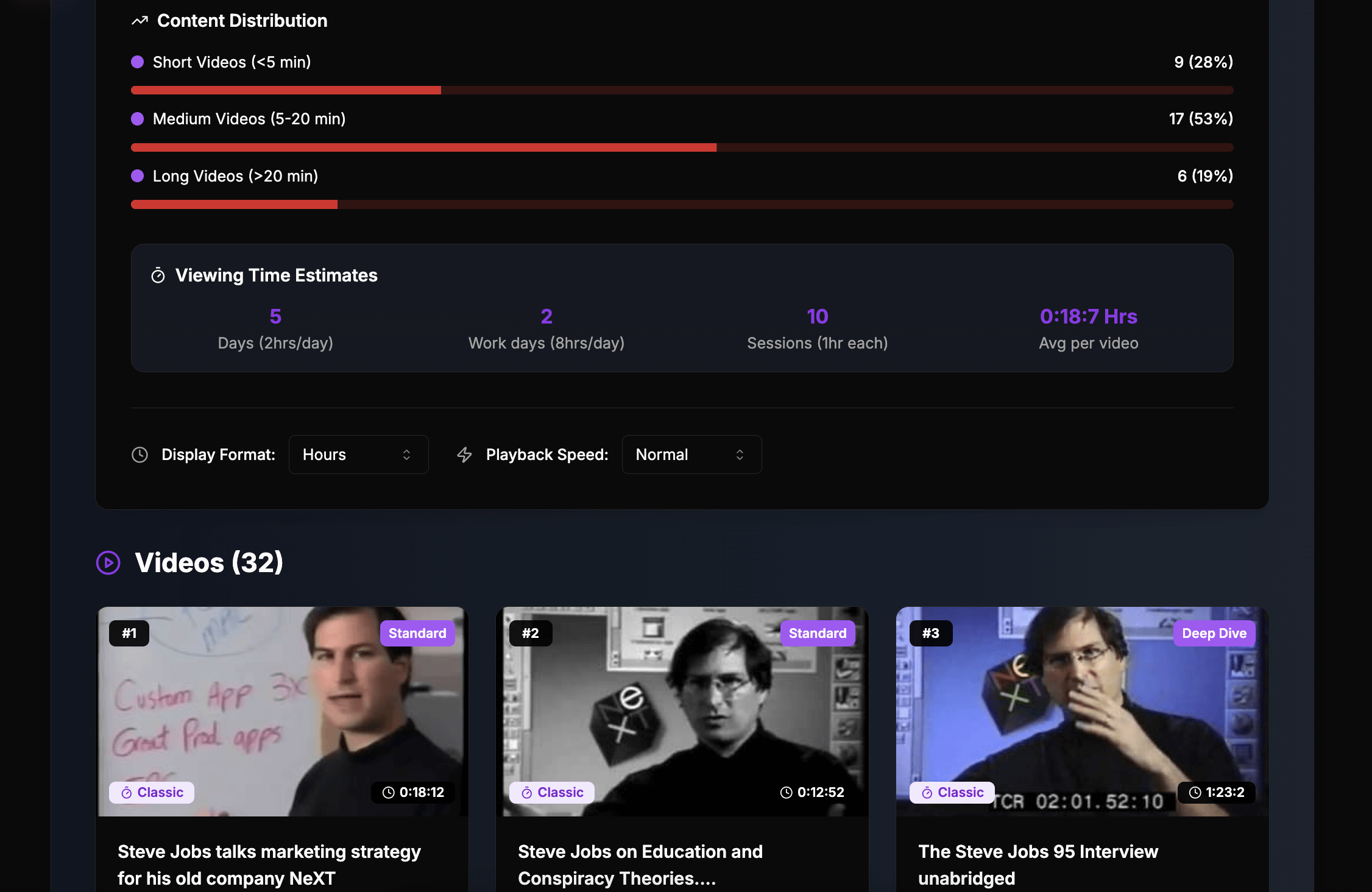Click the Short Videos red progress bar
The width and height of the screenshot is (1372, 892).
click(286, 90)
